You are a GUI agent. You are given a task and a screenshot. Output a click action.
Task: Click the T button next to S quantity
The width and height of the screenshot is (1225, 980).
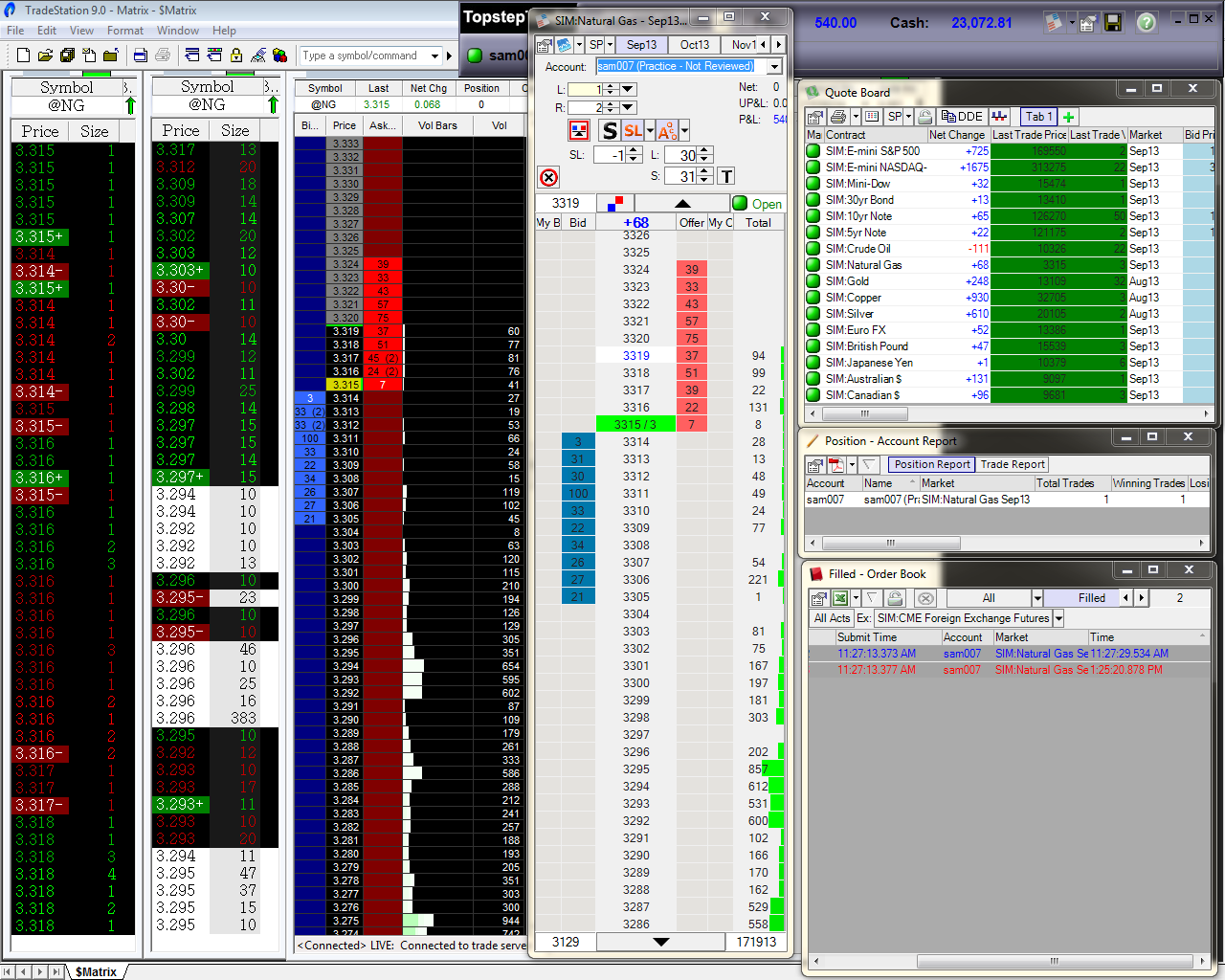(x=726, y=176)
